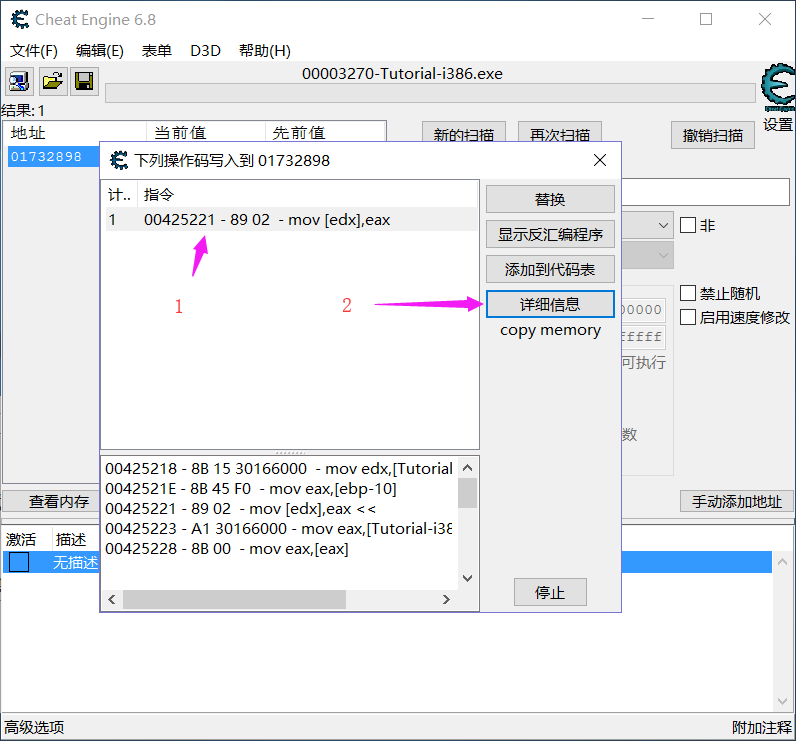Click the 地址 column header

[x=75, y=133]
